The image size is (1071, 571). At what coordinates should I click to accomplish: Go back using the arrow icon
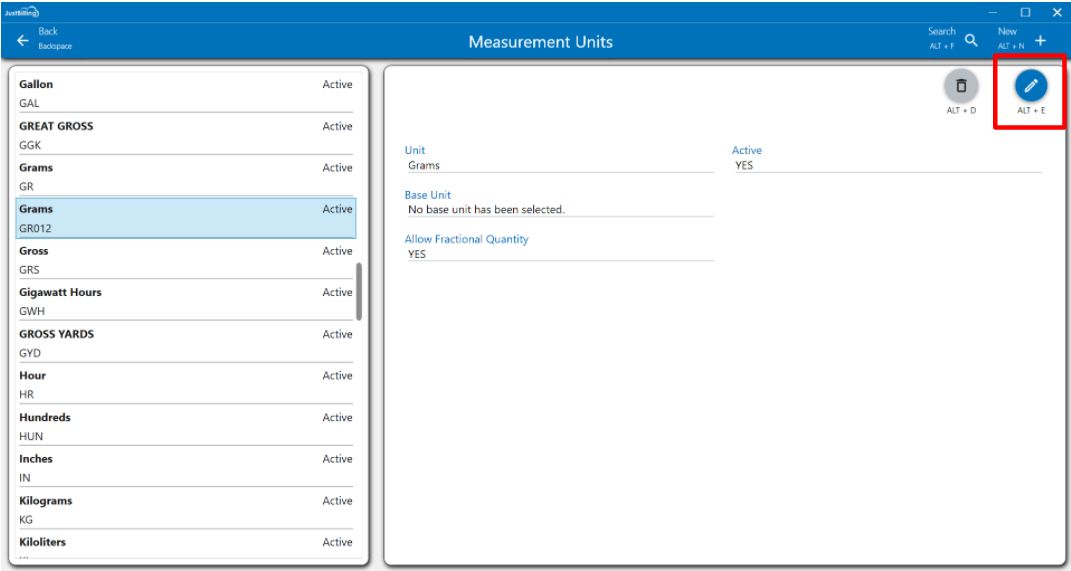click(x=23, y=41)
